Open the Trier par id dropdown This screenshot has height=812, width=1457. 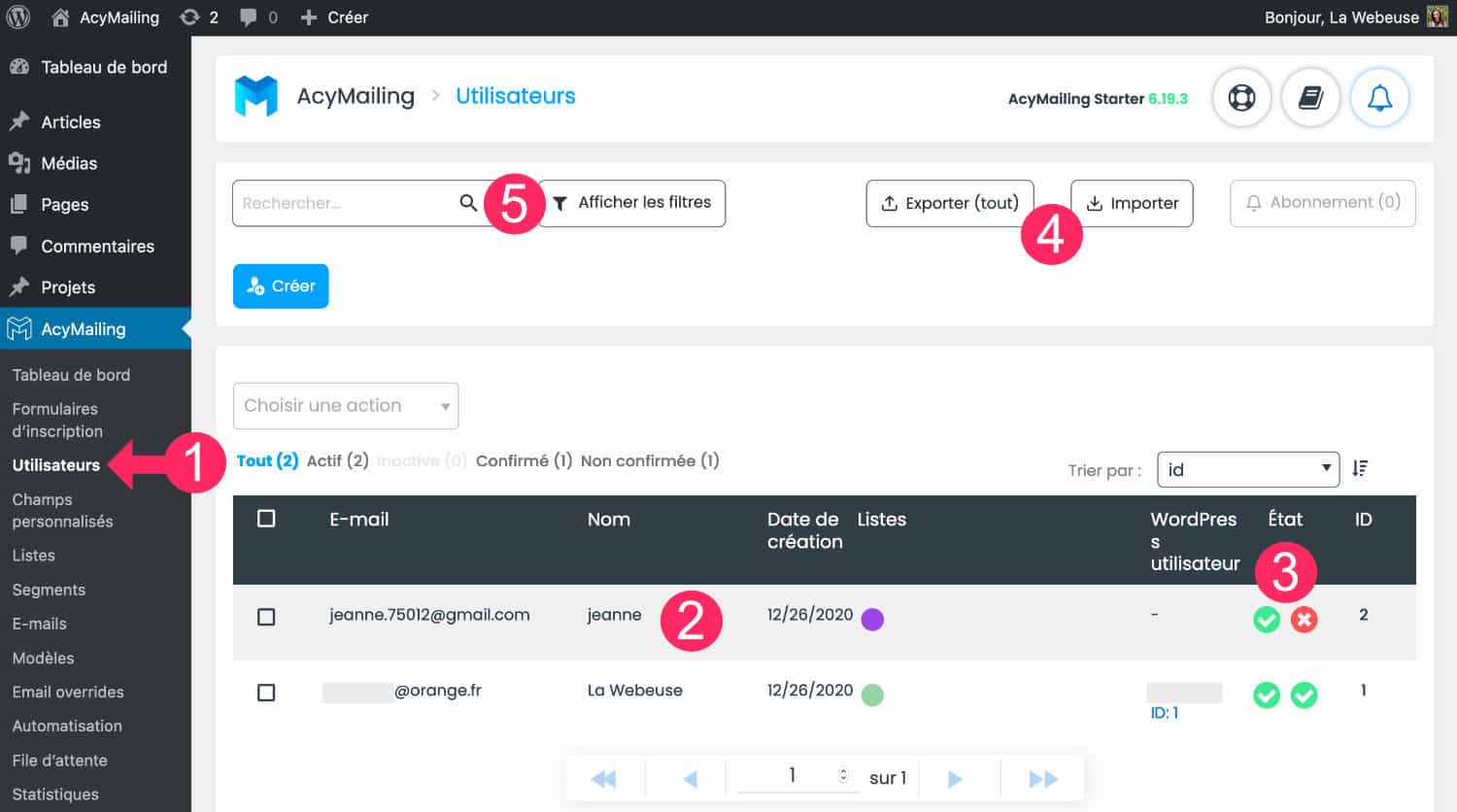pos(1248,469)
